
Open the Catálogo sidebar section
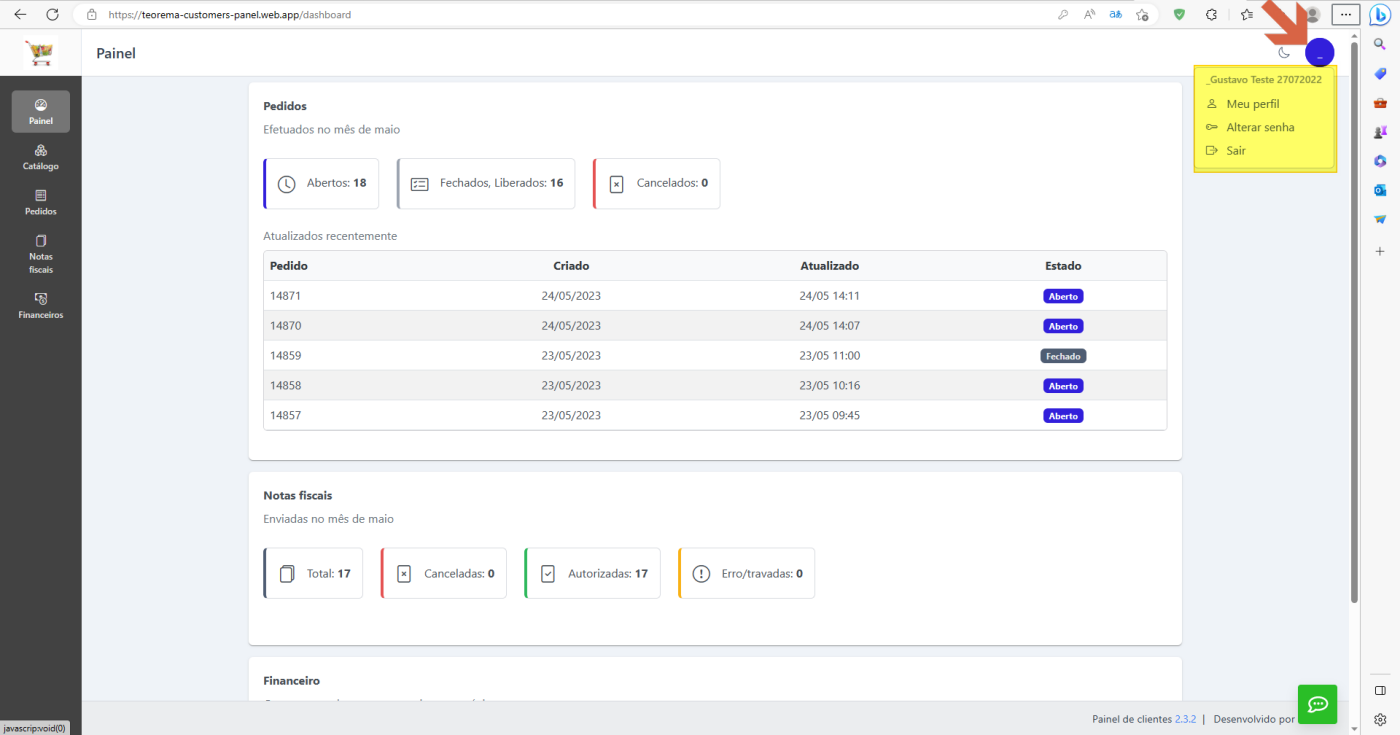point(41,157)
